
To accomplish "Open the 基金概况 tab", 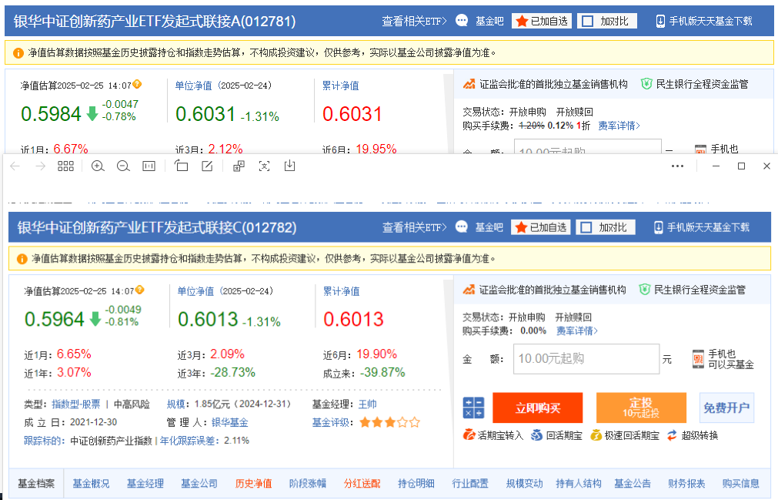I will pyautogui.click(x=91, y=483).
